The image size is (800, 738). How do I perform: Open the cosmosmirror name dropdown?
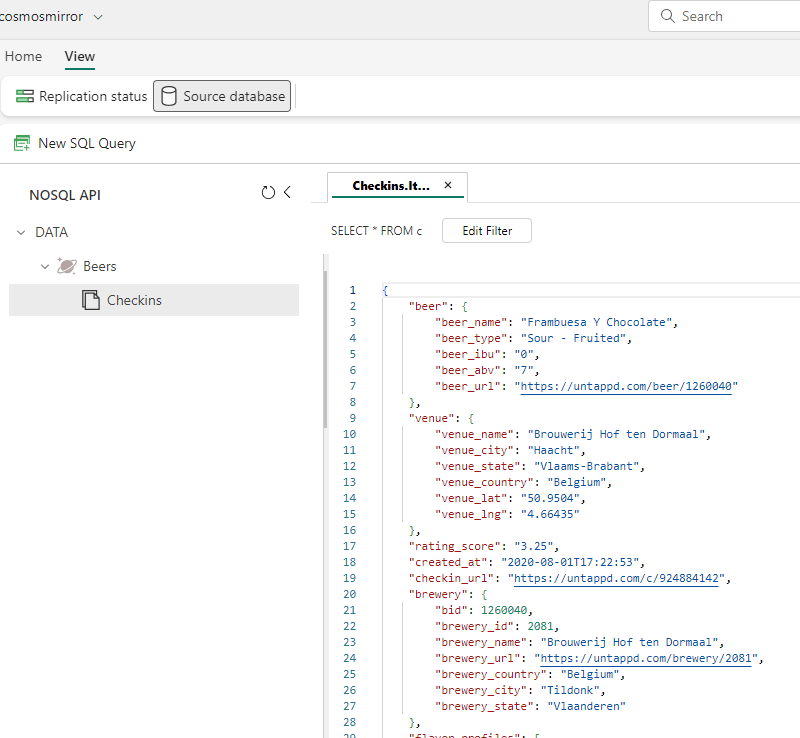coord(98,17)
